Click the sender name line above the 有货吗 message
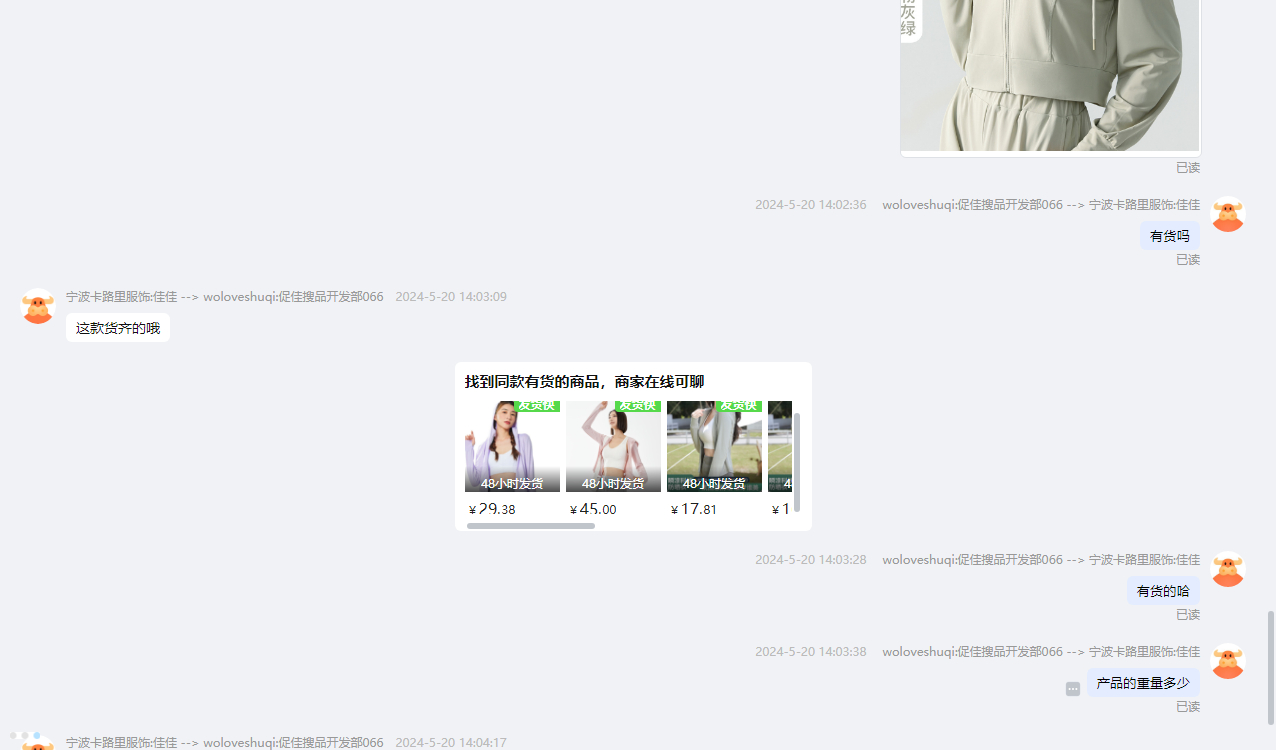Screen dimensions: 1276x750 (x=1041, y=205)
